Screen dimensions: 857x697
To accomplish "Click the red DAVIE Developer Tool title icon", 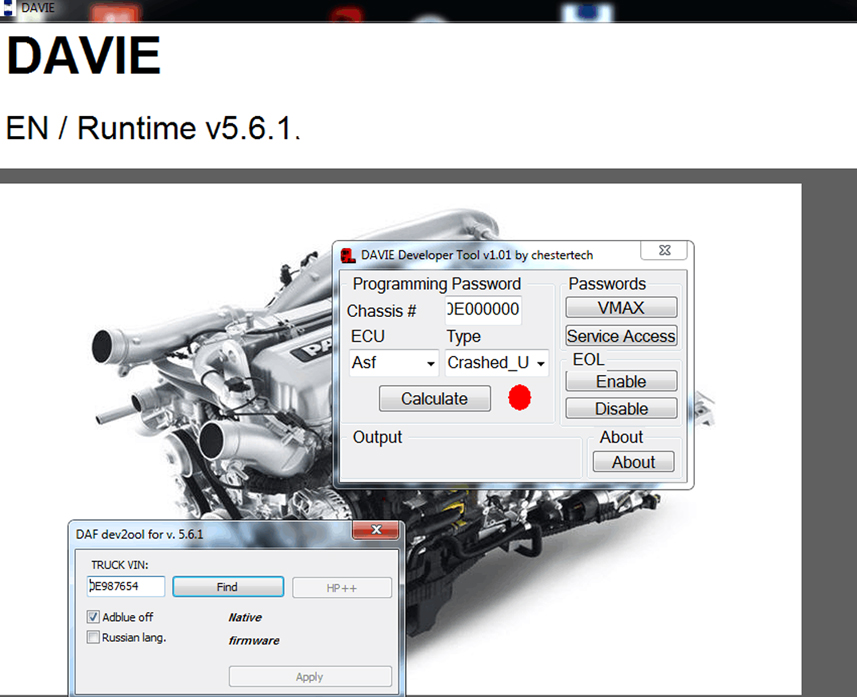I will coord(347,255).
